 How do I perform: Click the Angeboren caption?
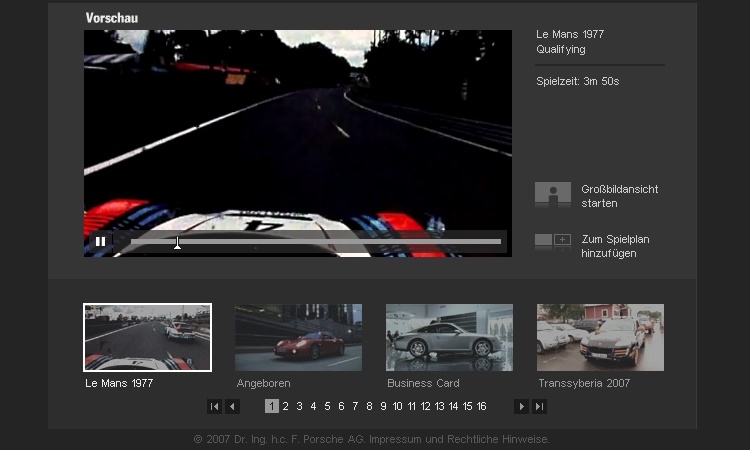(264, 383)
